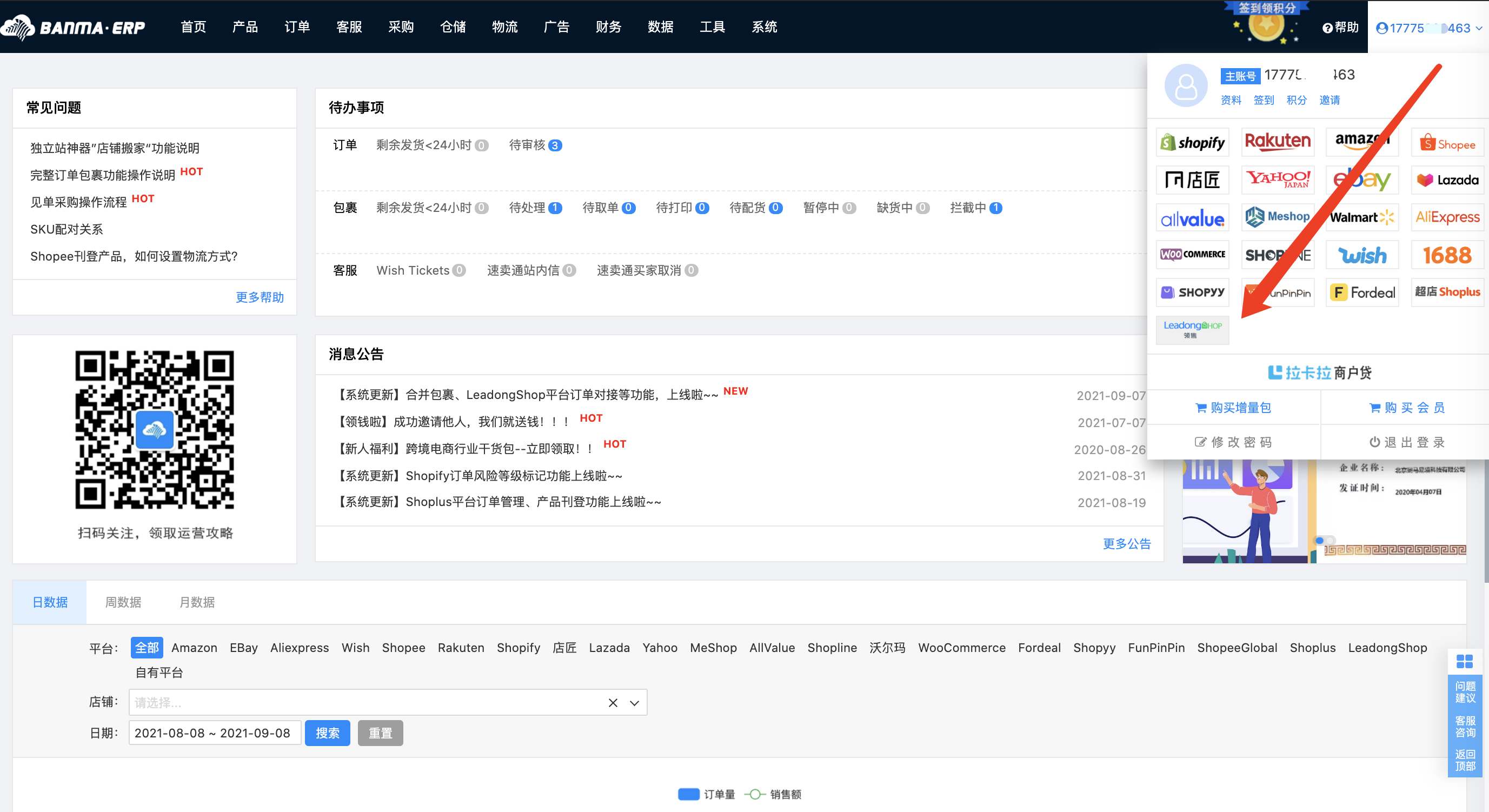This screenshot has height=812, width=1489.
Task: Click the 搜索 search button
Action: [x=327, y=733]
